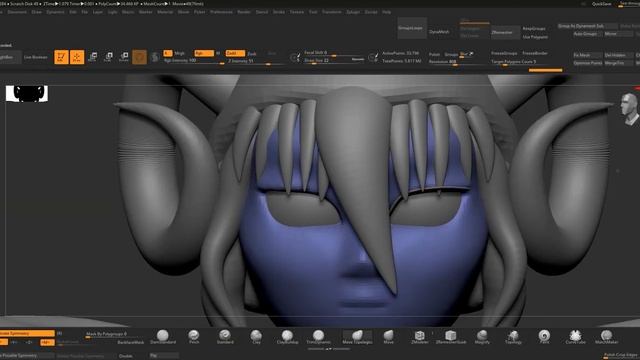640x360 pixels.
Task: Toggle FreezeGroups option
Action: click(504, 53)
